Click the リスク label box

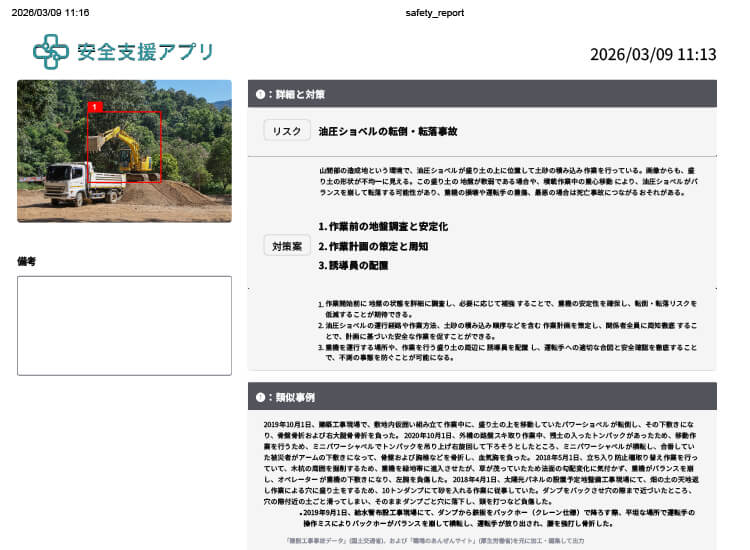point(287,131)
